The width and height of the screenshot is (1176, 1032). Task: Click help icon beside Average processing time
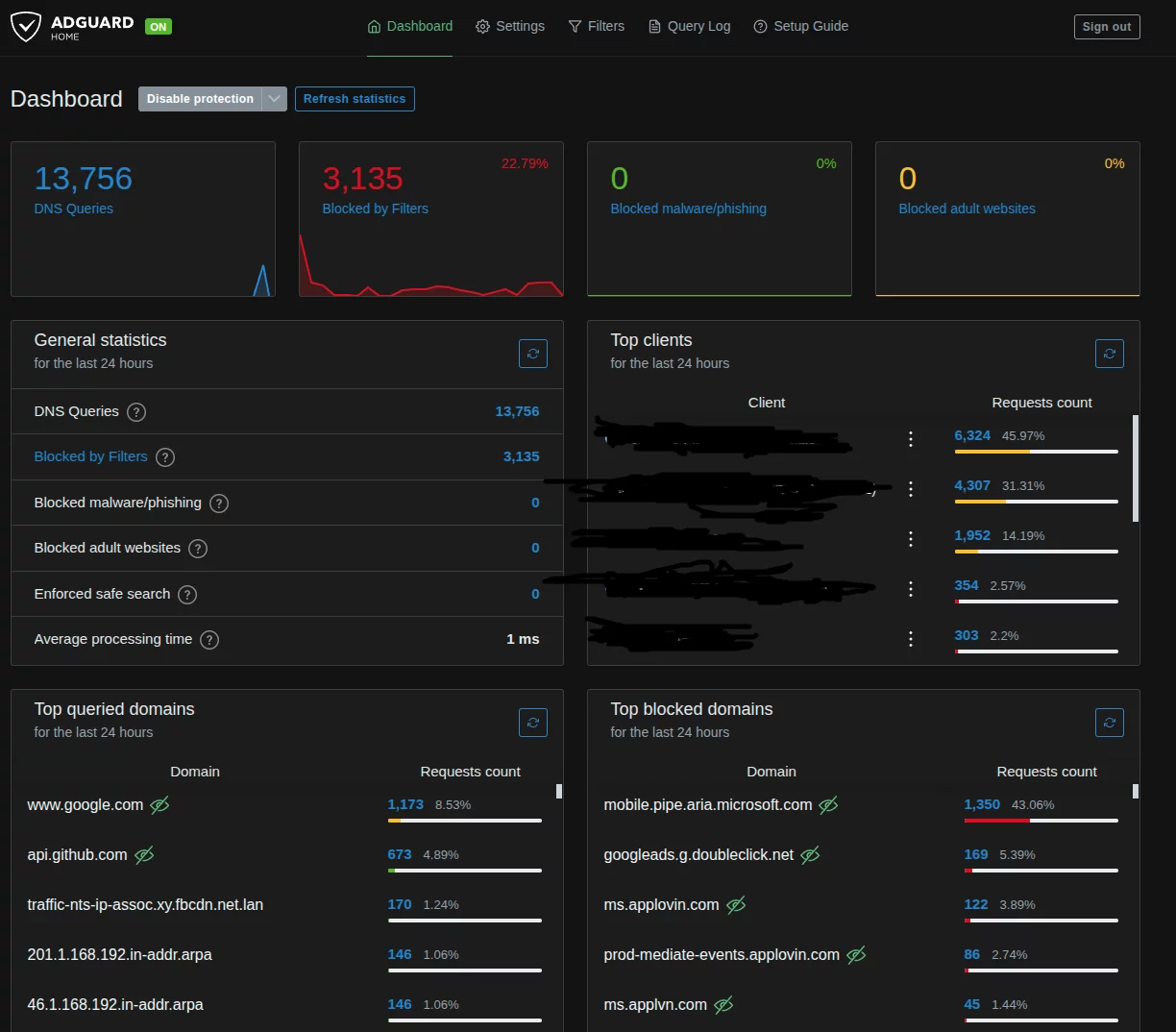pos(209,640)
